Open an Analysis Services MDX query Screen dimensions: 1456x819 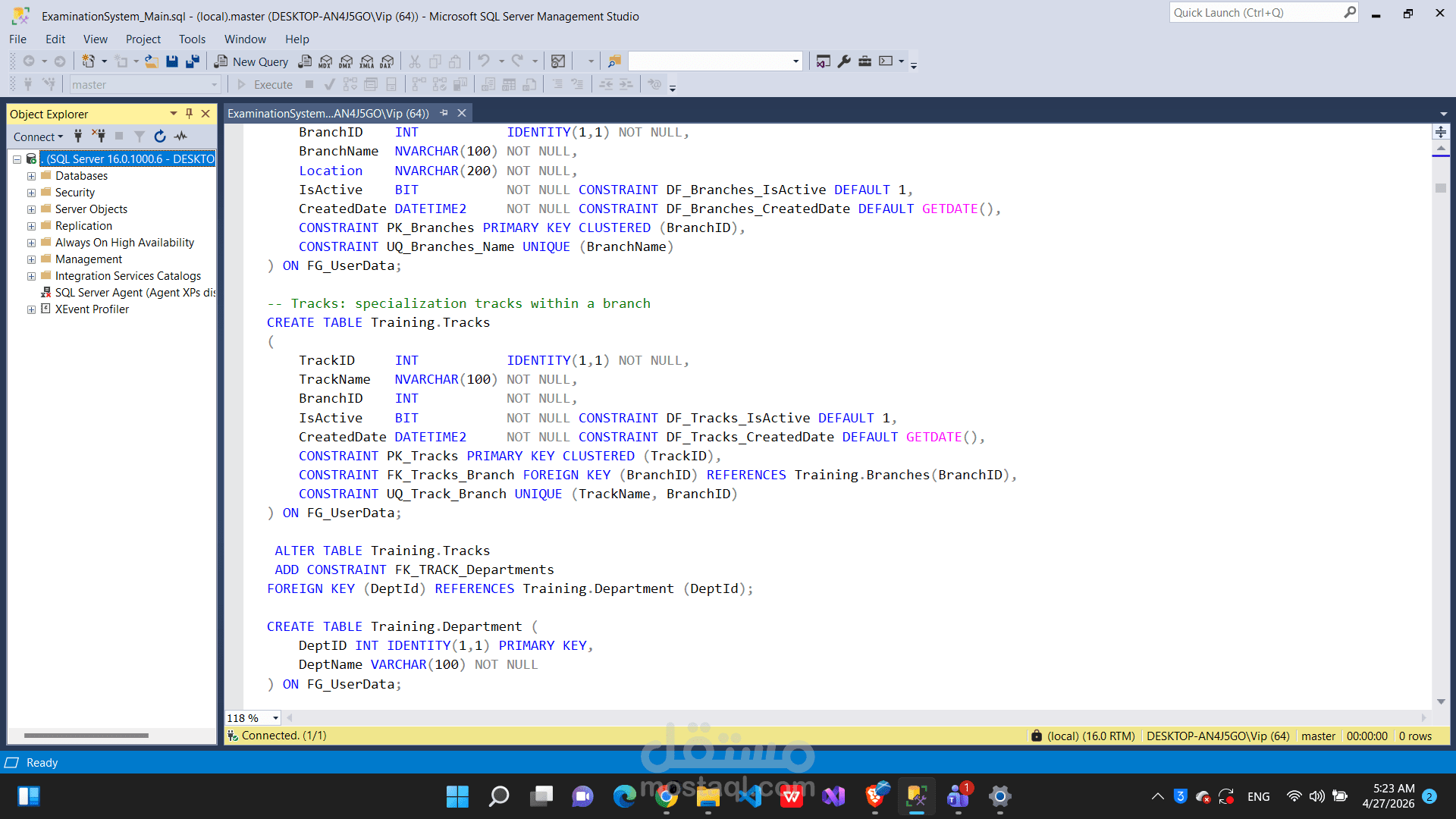click(325, 61)
